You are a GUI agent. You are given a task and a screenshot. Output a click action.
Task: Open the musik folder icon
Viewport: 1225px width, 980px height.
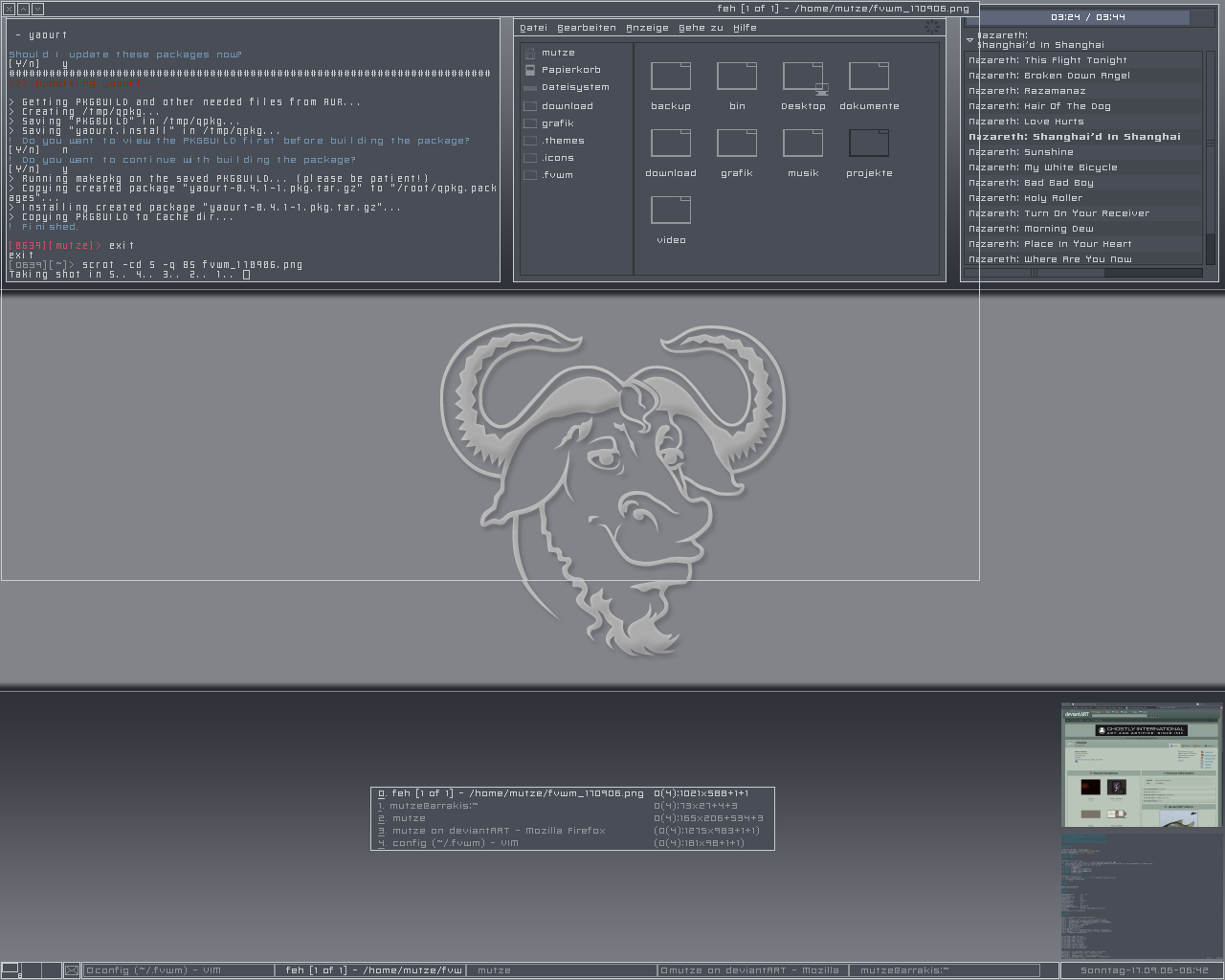coord(803,144)
